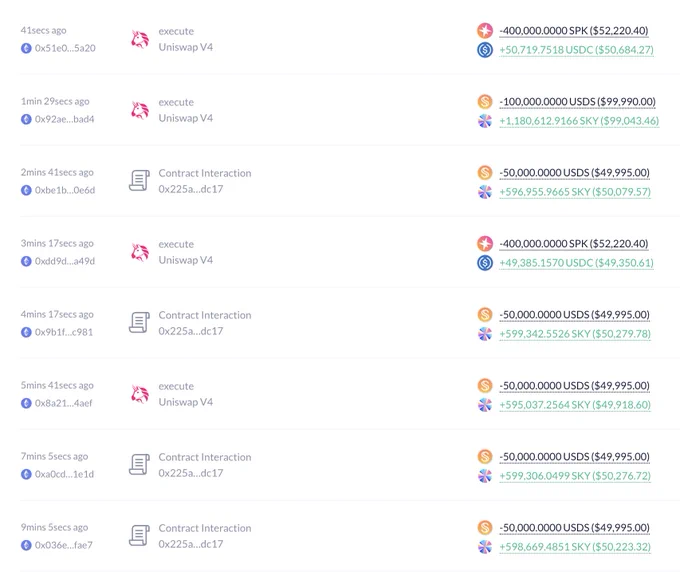Click Ethereum icon beside 0x8a21...4aef
Image resolution: width=680 pixels, height=572 pixels.
pos(26,403)
